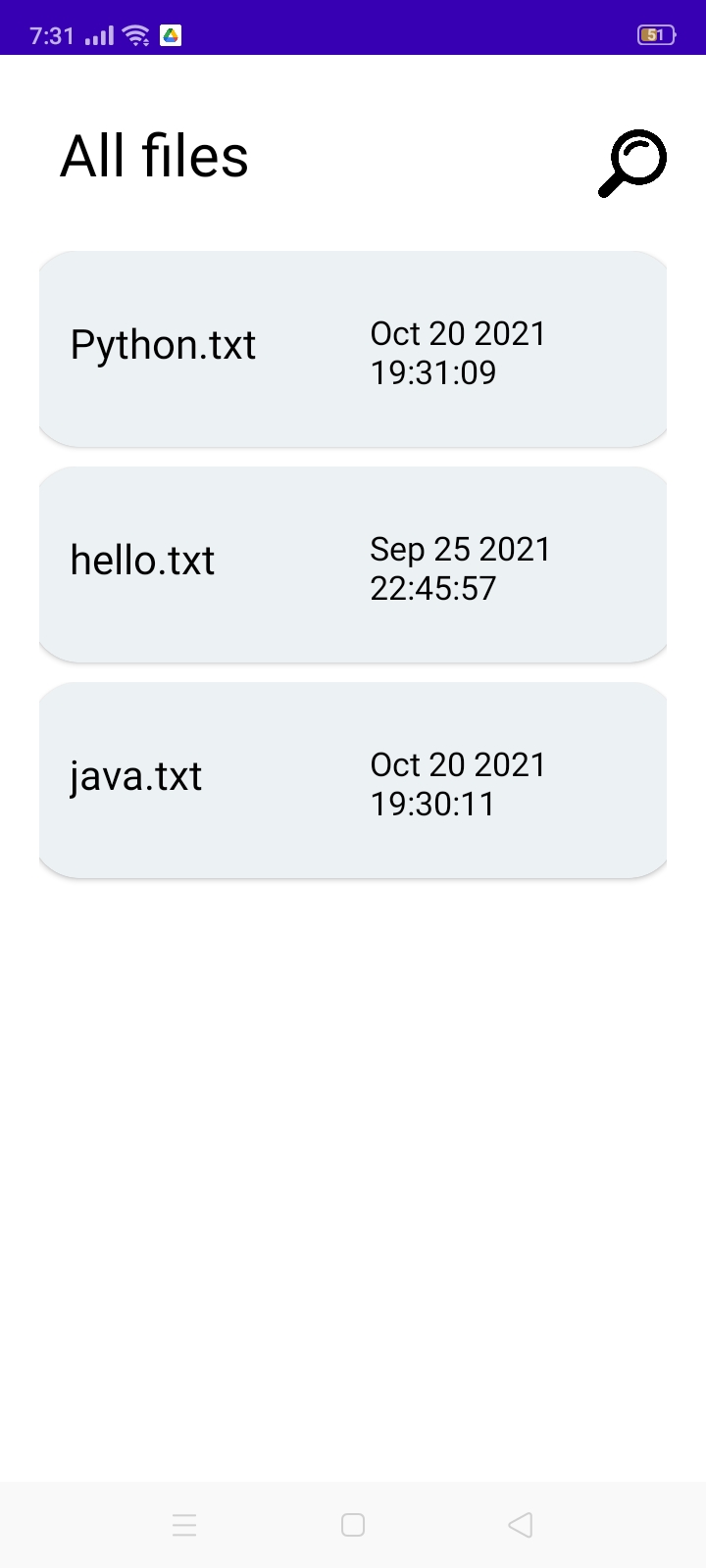Open the search icon

(631, 163)
